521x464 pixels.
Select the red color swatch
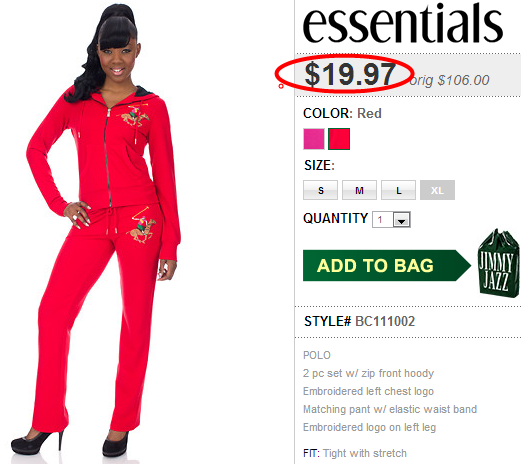click(339, 139)
